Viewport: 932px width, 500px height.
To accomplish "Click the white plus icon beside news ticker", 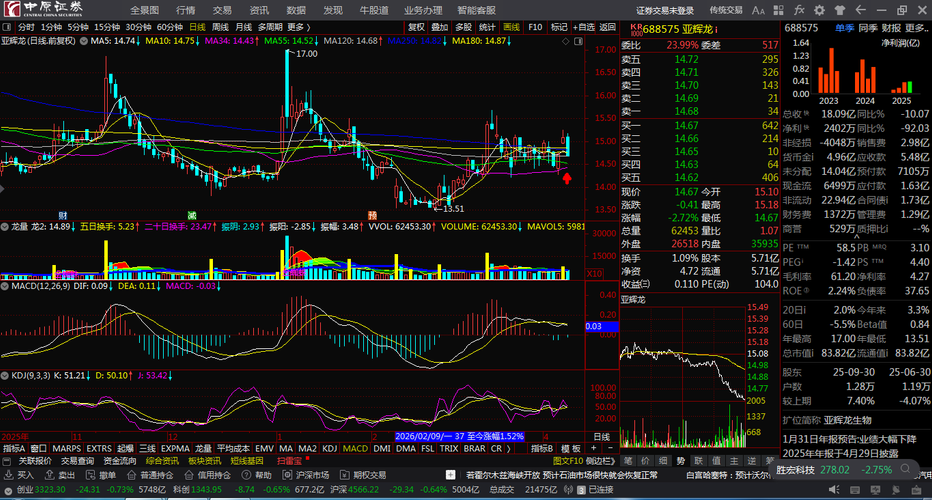I will point(451,474).
